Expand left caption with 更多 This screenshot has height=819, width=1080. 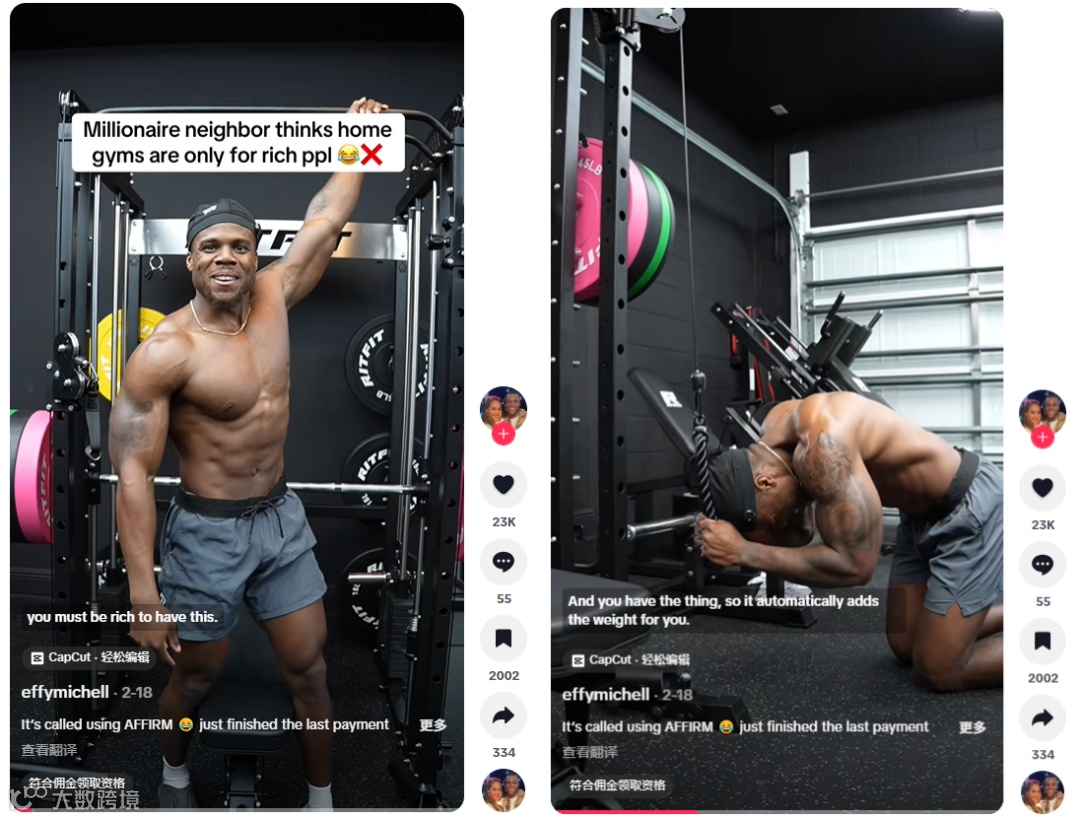[x=433, y=725]
